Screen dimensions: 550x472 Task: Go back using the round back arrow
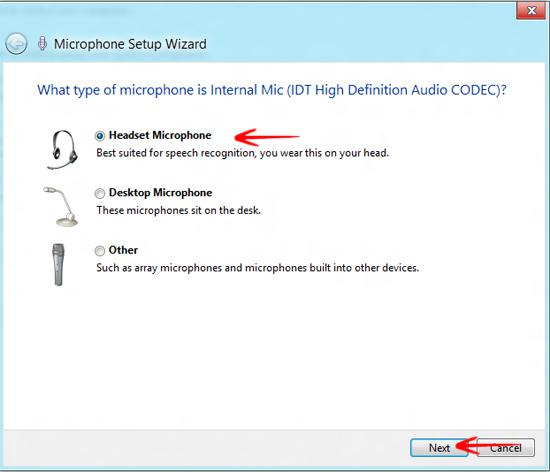(x=16, y=44)
